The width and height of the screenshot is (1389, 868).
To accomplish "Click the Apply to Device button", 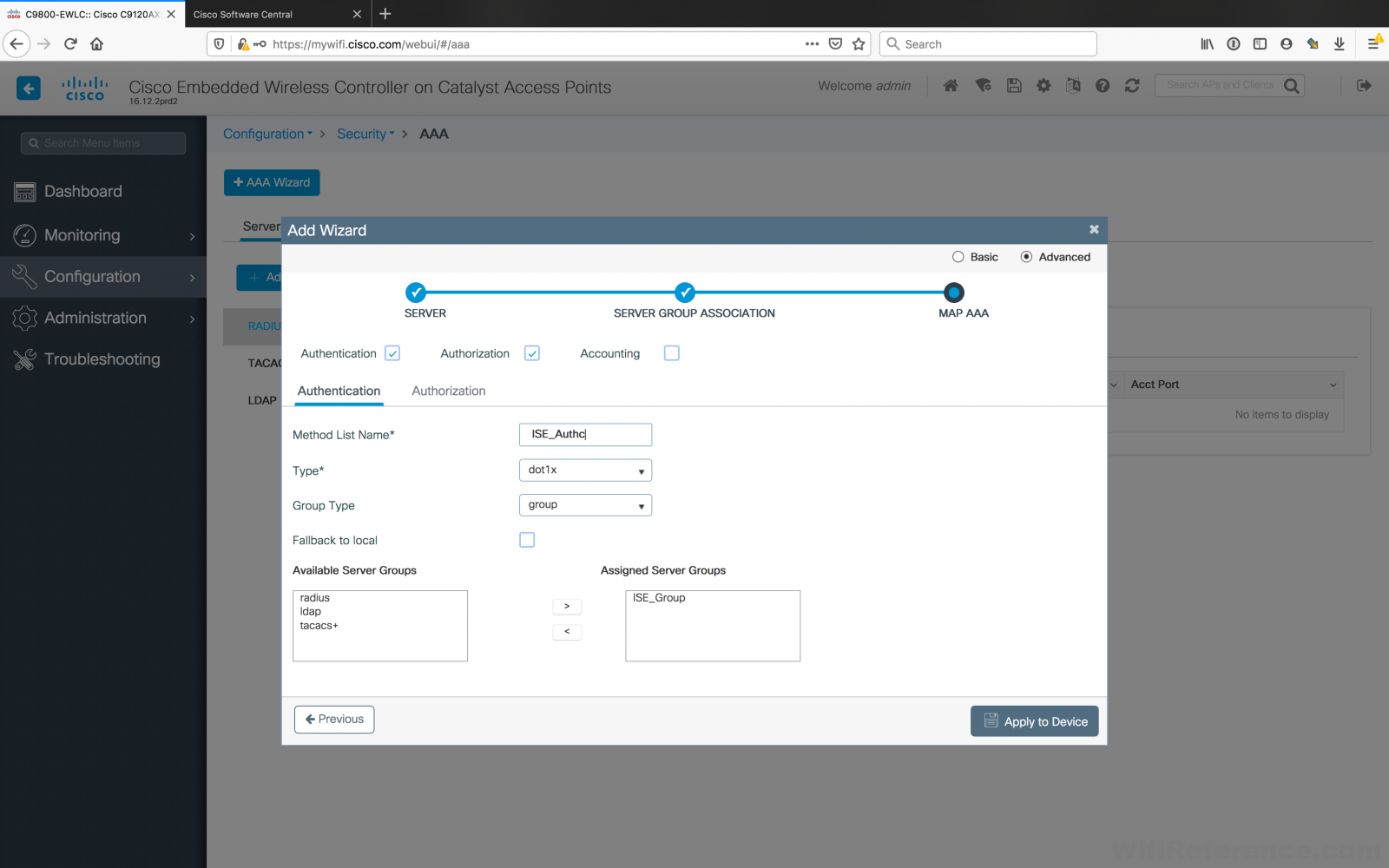I will [1034, 721].
